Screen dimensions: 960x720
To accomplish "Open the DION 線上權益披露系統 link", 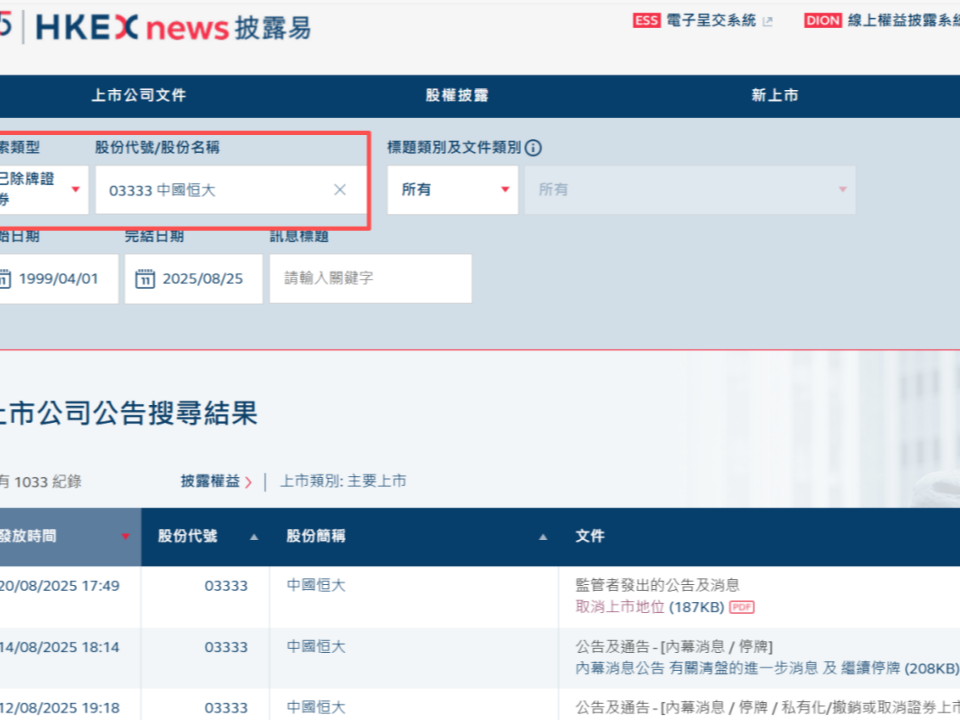I will click(880, 20).
